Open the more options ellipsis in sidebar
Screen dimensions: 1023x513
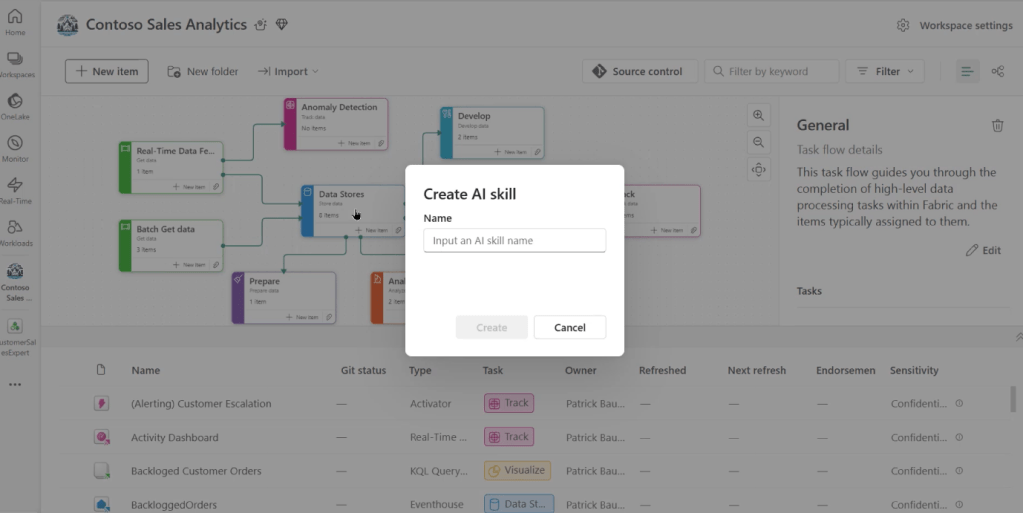[15, 384]
